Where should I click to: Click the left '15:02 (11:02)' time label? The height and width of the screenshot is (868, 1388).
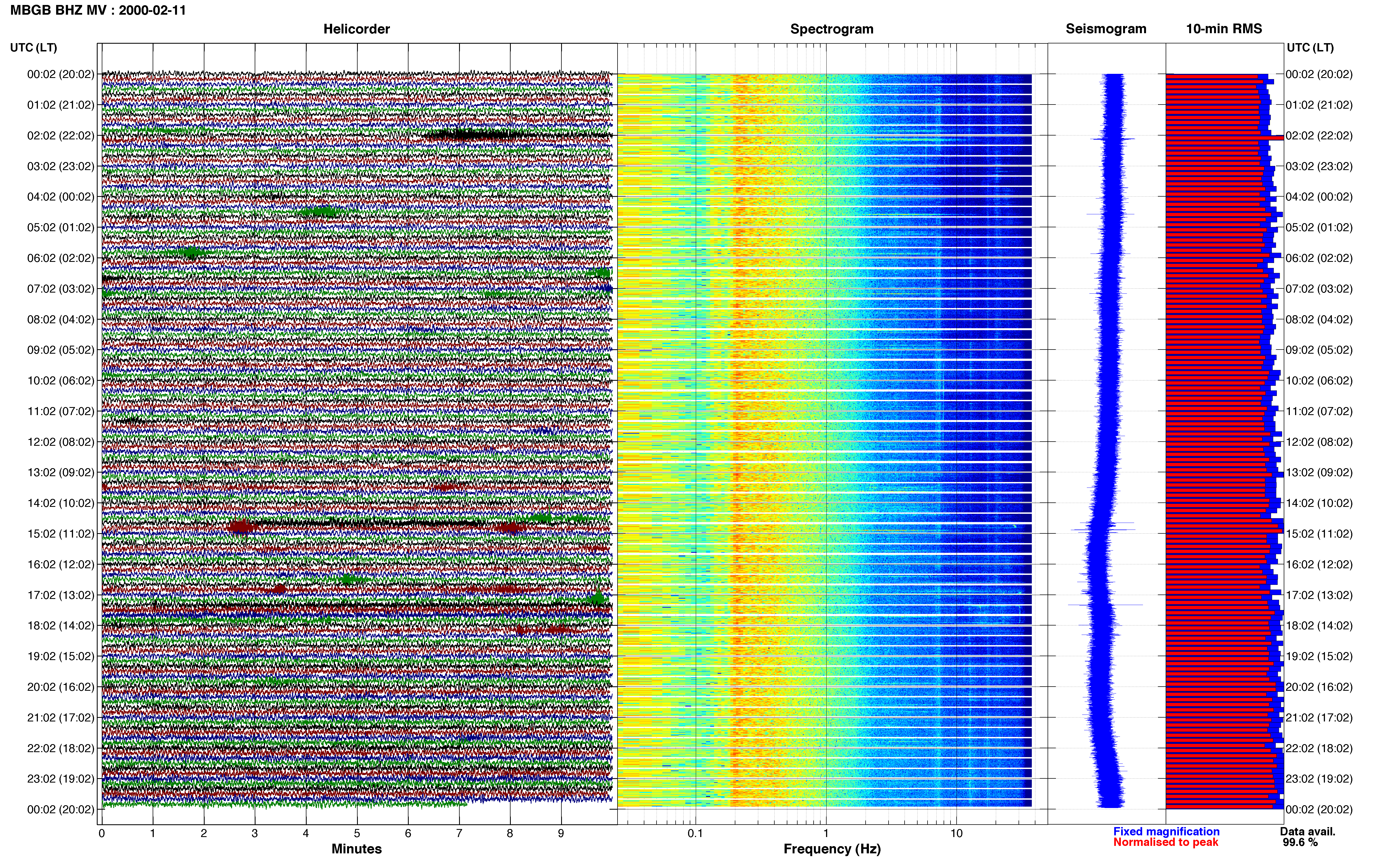[x=60, y=534]
